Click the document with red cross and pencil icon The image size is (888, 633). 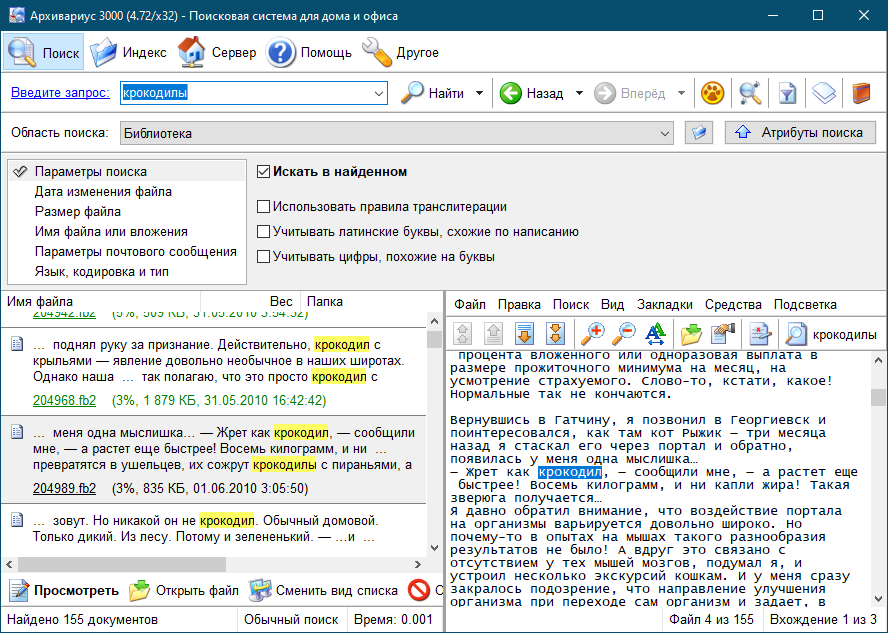tap(759, 334)
